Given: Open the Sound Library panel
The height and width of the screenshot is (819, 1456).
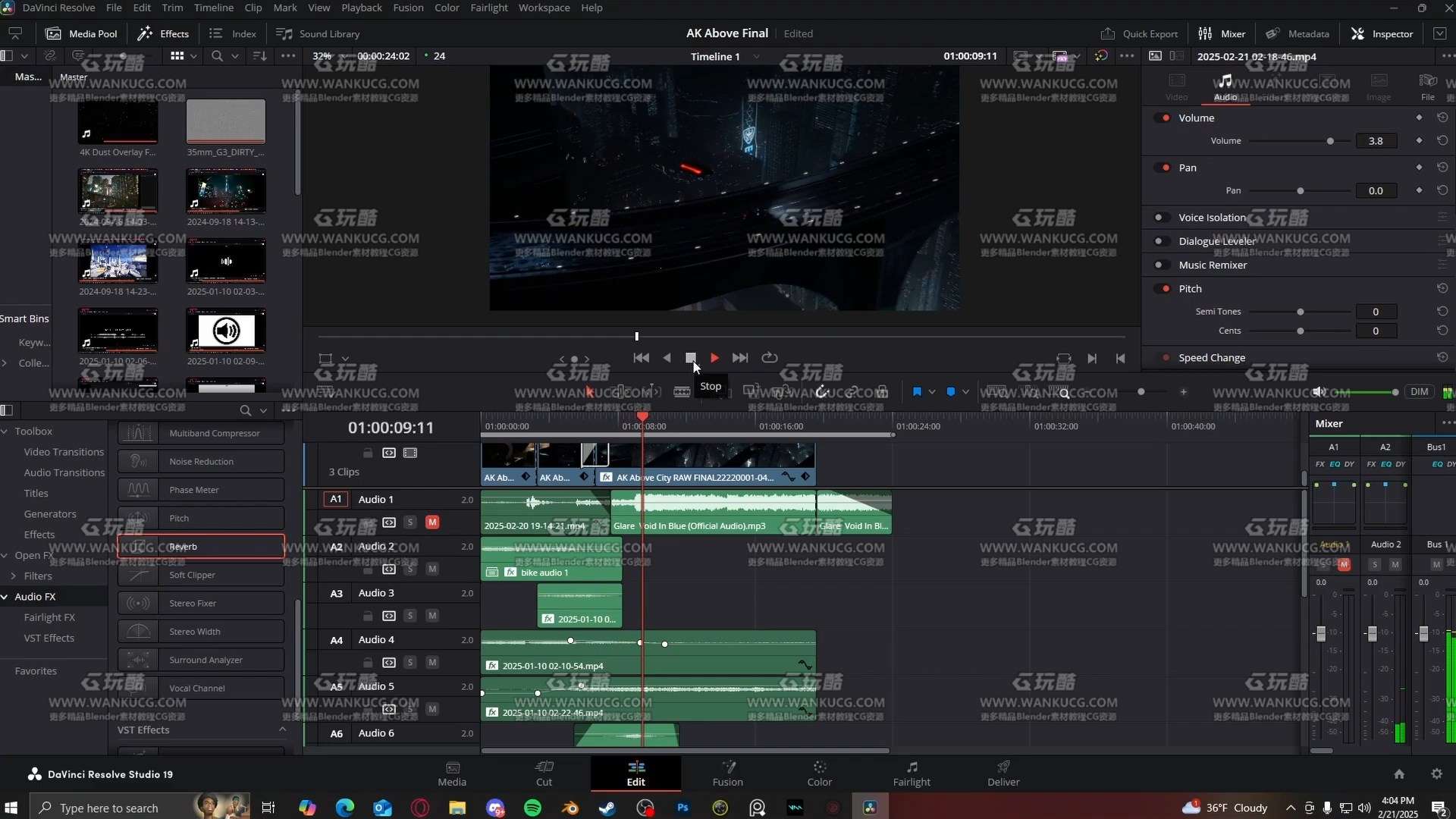Looking at the screenshot, I should (x=318, y=33).
